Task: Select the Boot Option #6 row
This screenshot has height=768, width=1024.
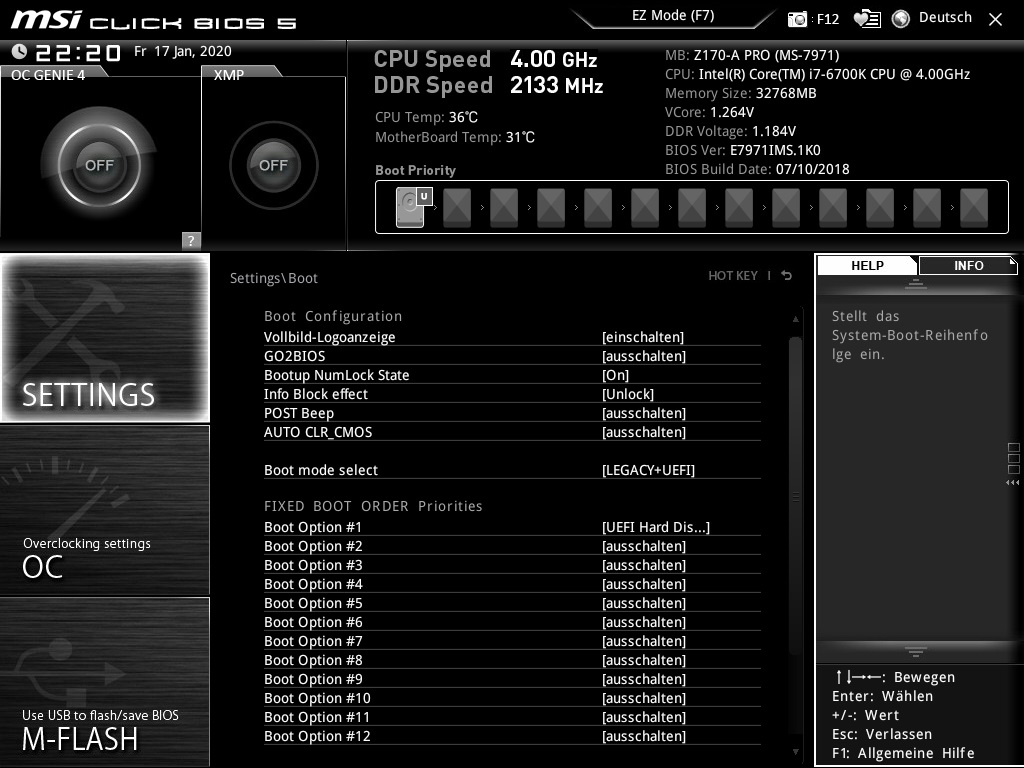Action: point(512,622)
